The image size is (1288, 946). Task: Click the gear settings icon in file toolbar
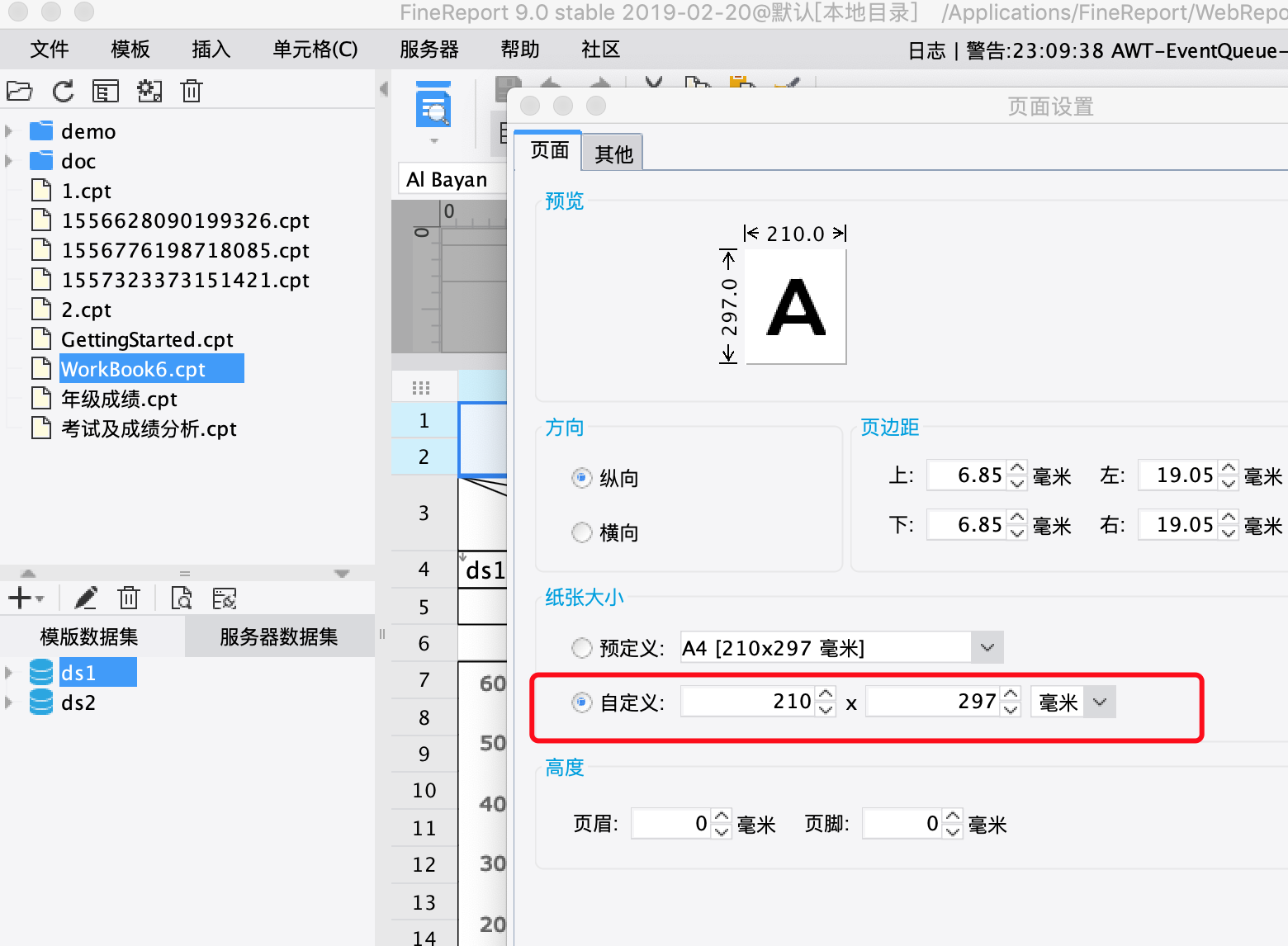coord(149,91)
